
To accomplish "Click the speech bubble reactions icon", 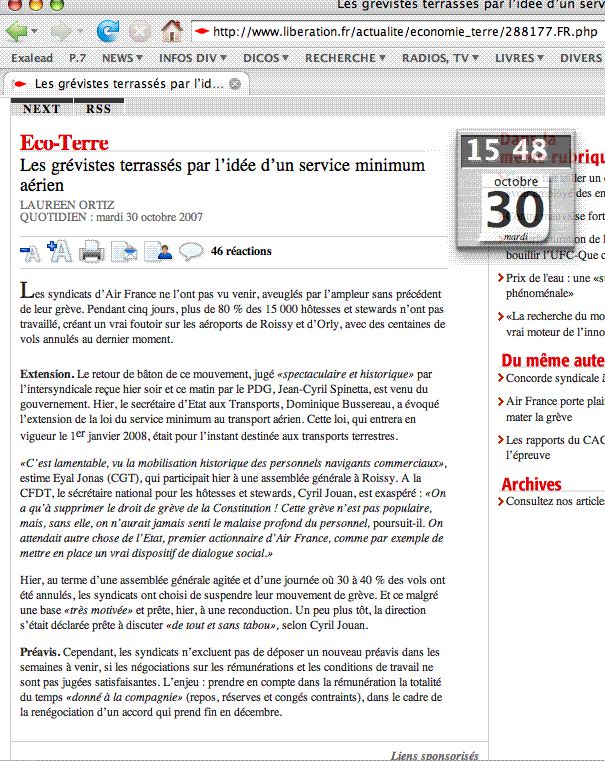I will (x=191, y=251).
